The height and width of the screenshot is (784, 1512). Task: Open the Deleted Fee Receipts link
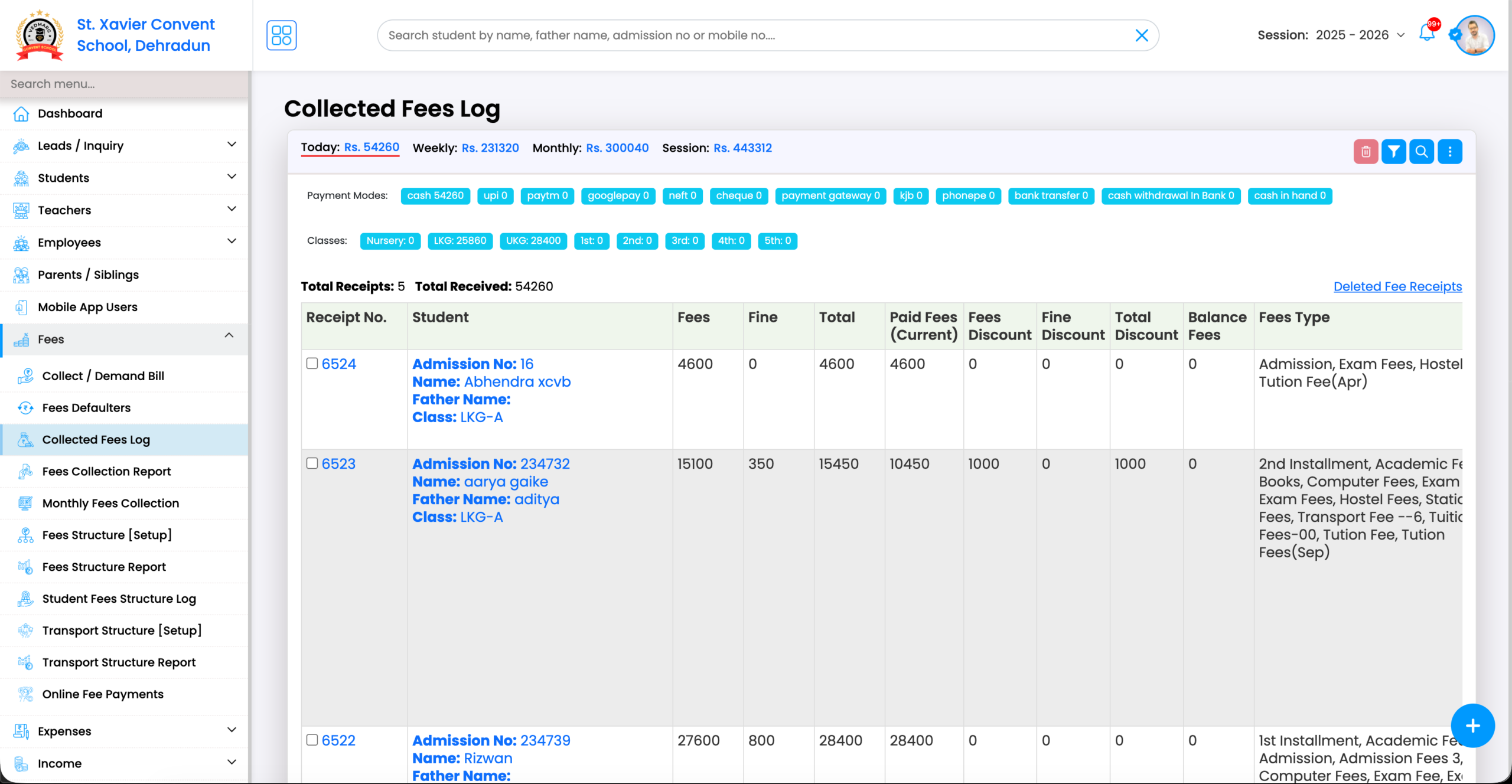tap(1397, 286)
